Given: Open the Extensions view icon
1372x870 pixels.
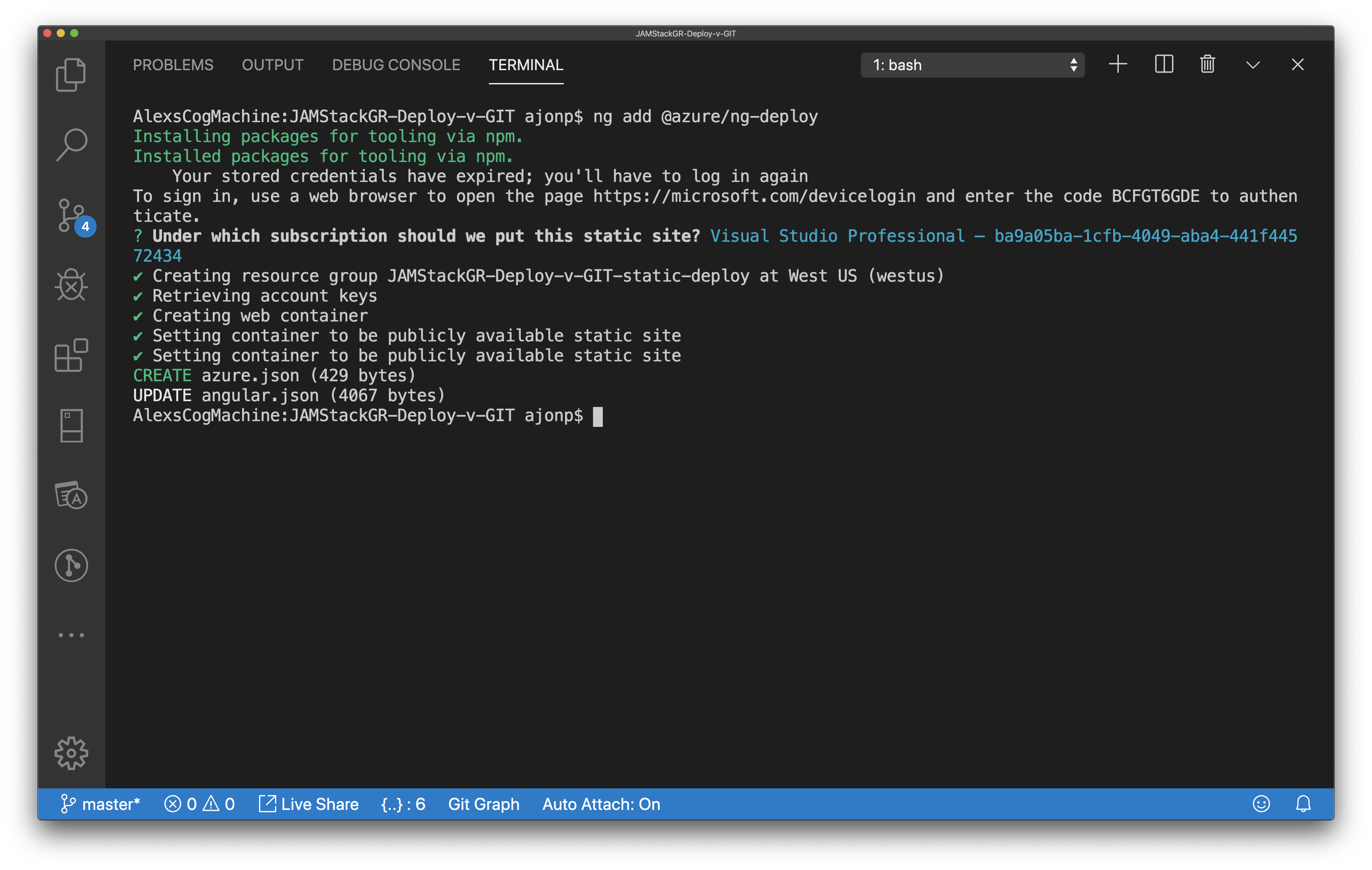Looking at the screenshot, I should click(x=71, y=355).
